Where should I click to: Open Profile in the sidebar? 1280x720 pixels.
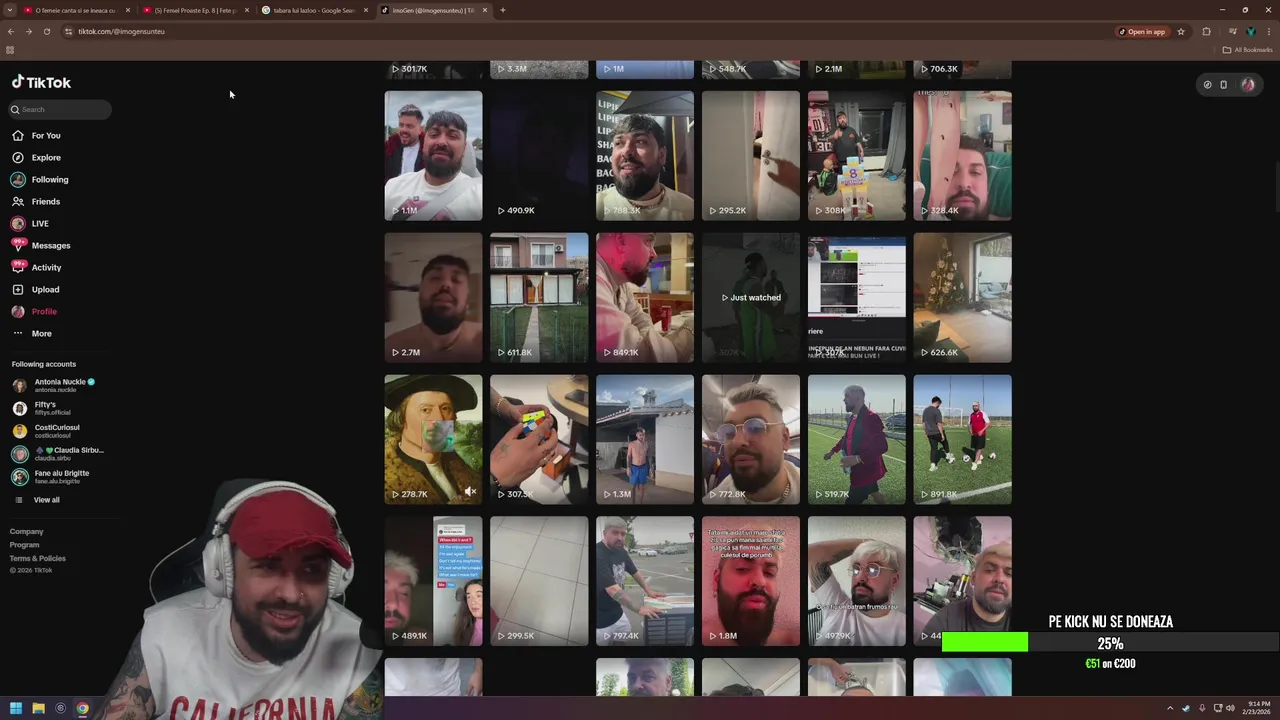pos(35,311)
